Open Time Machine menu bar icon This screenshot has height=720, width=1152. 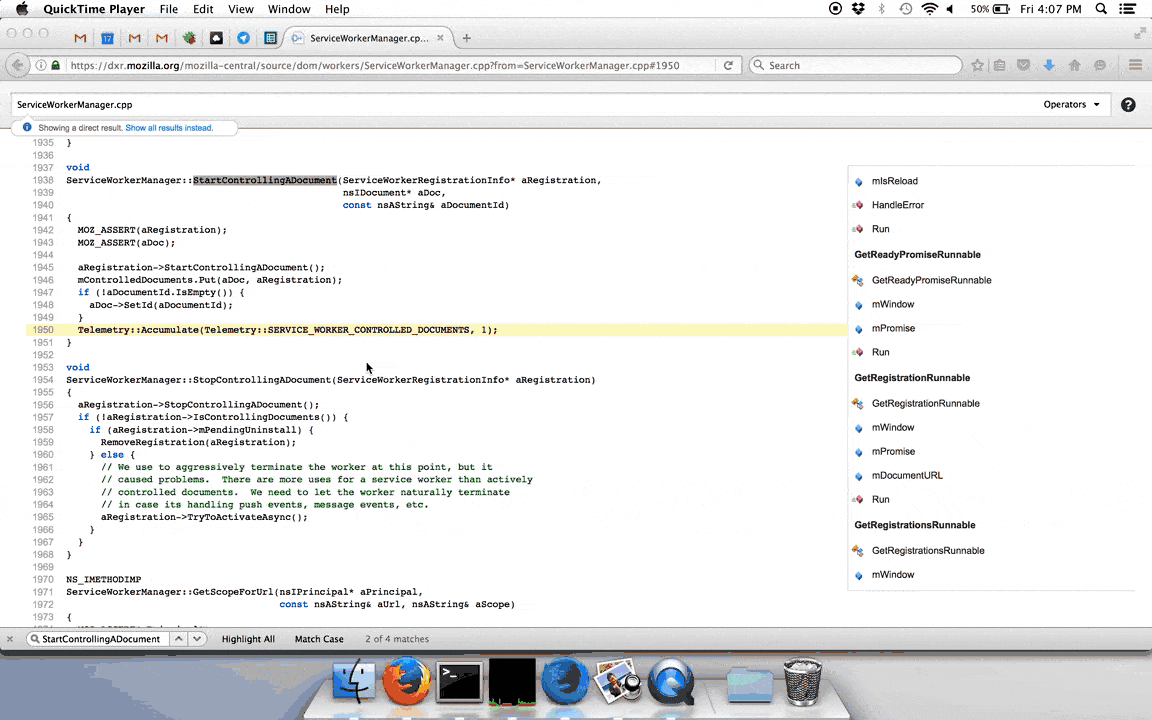tap(906, 9)
